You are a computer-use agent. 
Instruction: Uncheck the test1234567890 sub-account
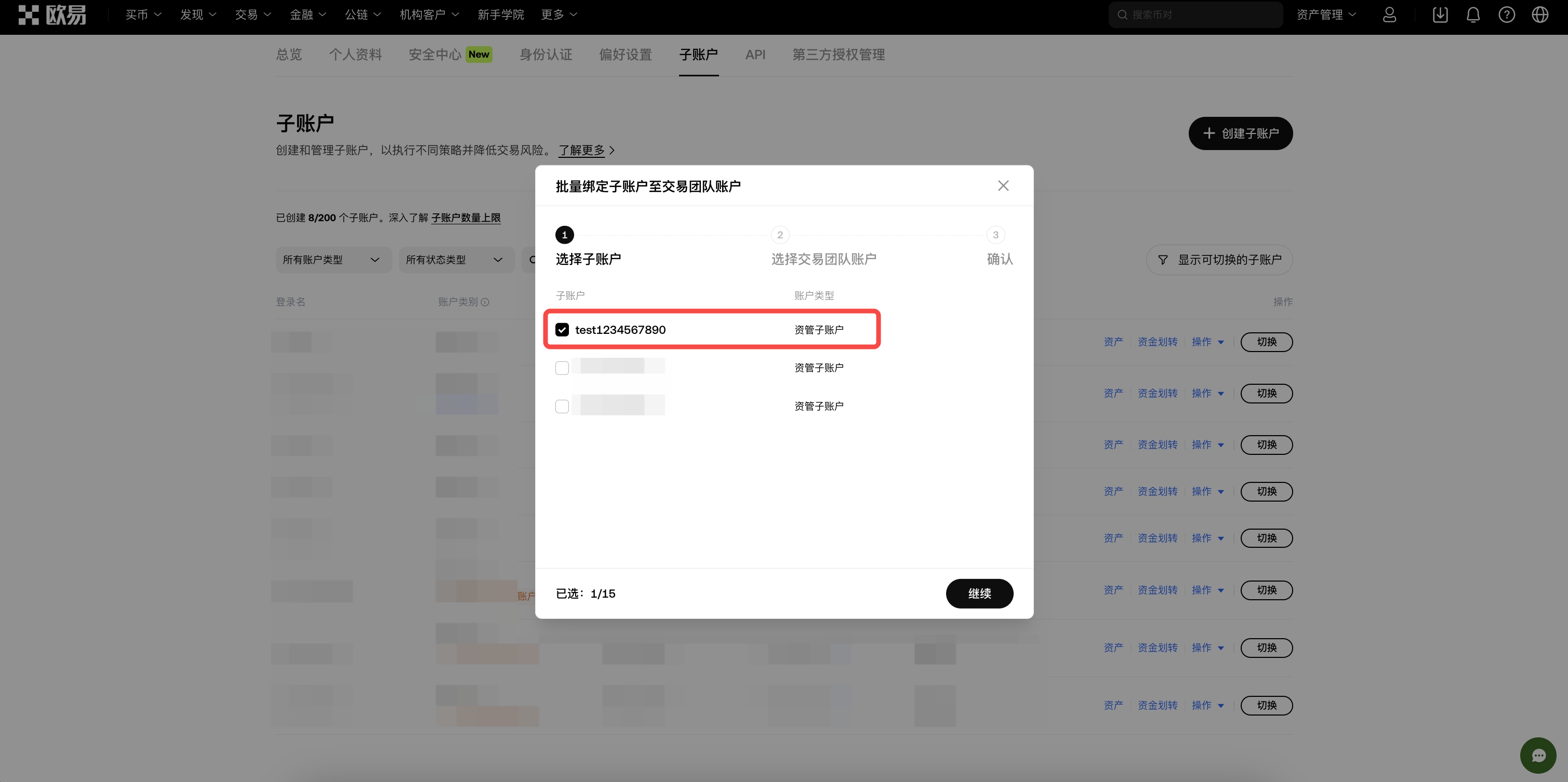tap(562, 329)
